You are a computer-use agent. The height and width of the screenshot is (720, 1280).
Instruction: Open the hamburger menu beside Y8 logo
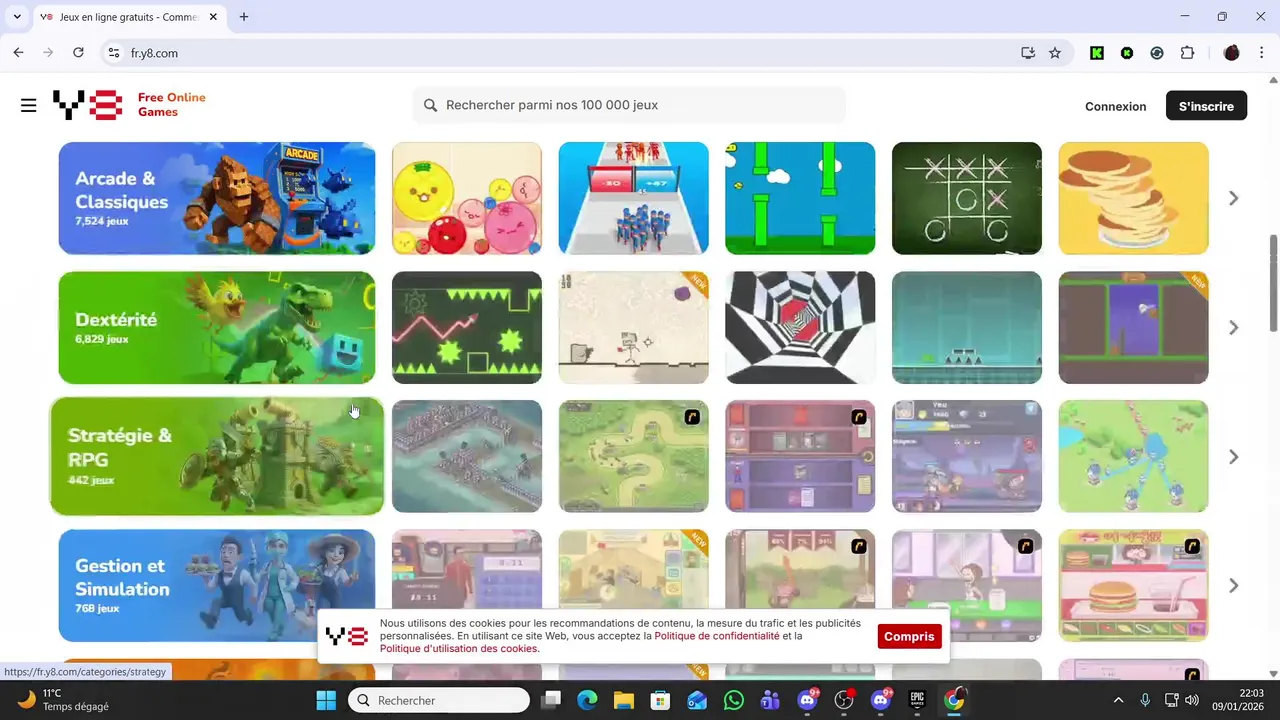[28, 105]
